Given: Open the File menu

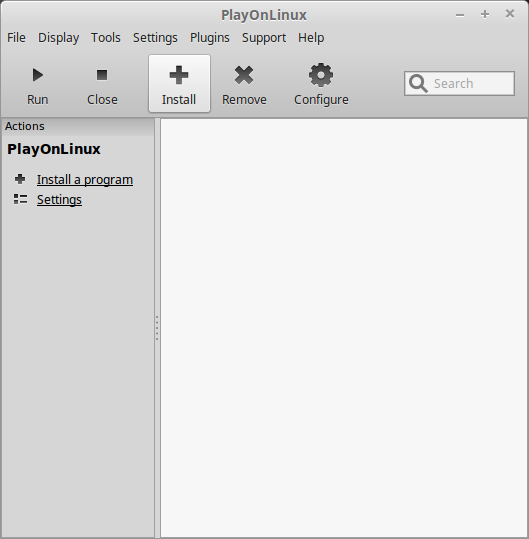Looking at the screenshot, I should click(16, 37).
